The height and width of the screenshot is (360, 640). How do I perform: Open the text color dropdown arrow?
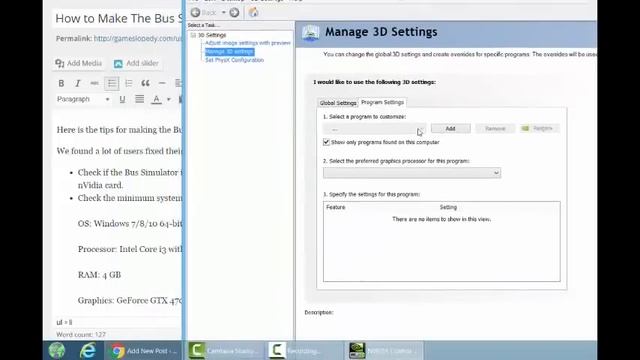[x=169, y=99]
